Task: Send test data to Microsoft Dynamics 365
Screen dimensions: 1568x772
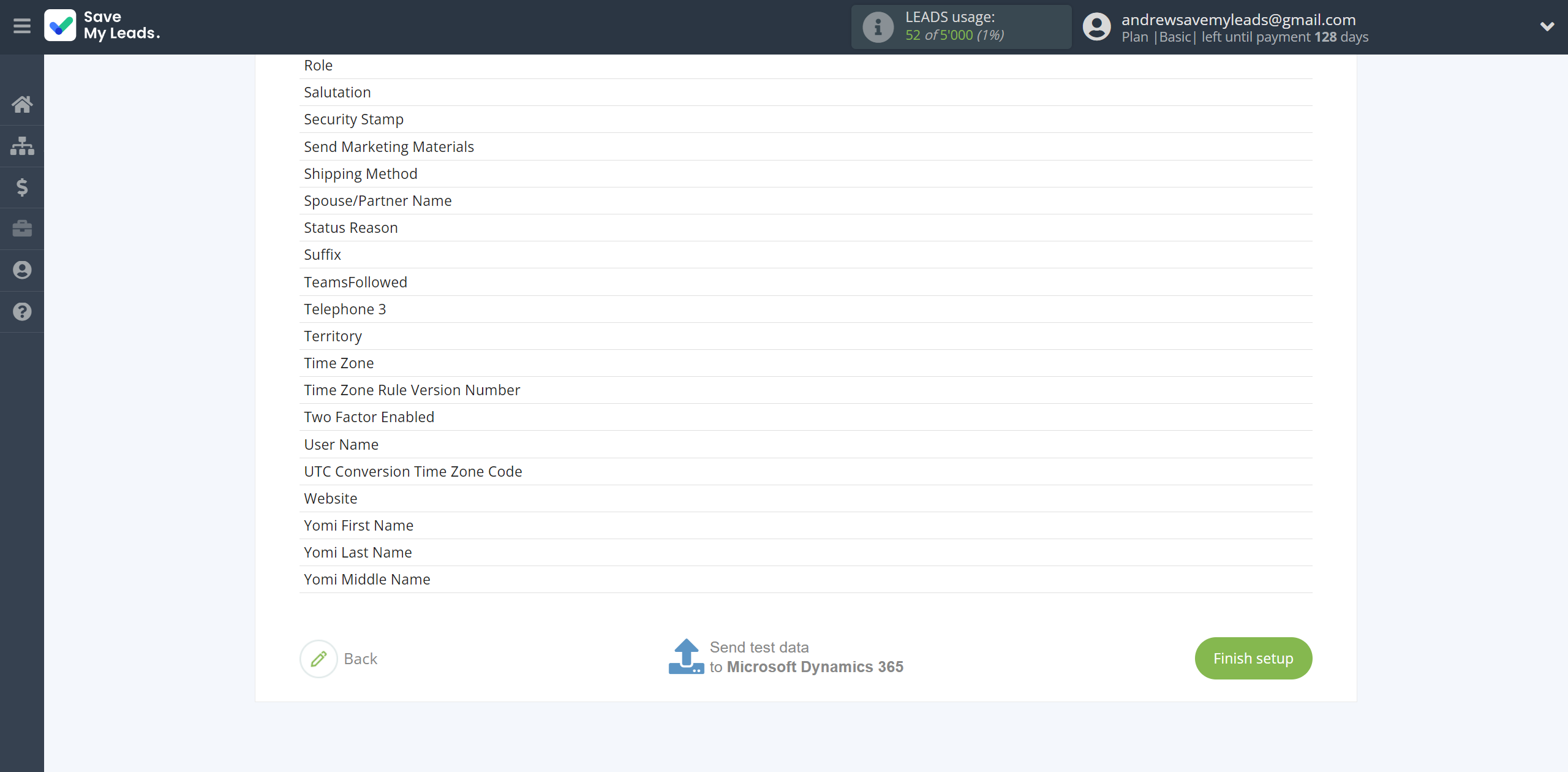Action: tap(786, 657)
